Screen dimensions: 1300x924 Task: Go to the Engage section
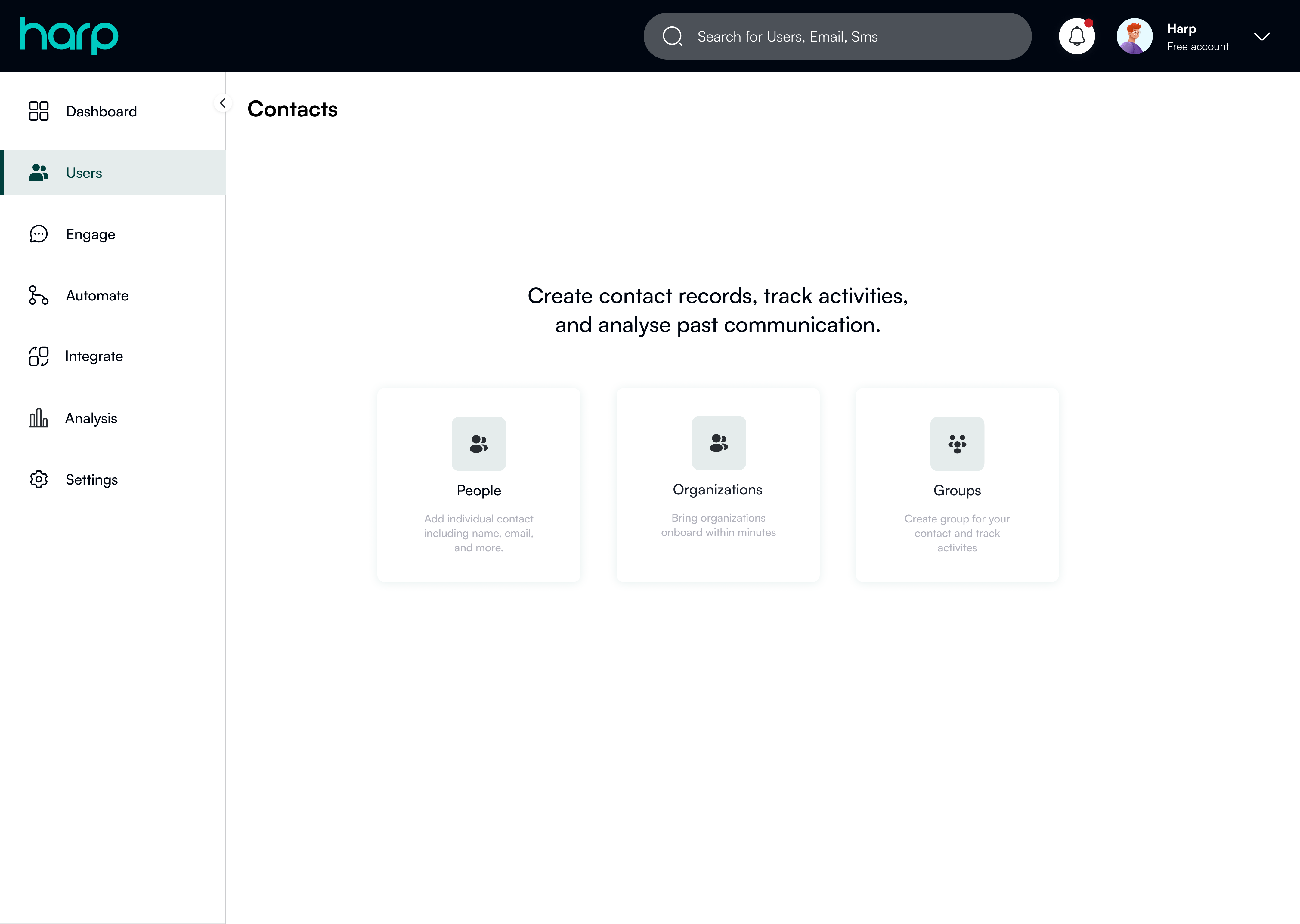coord(113,234)
